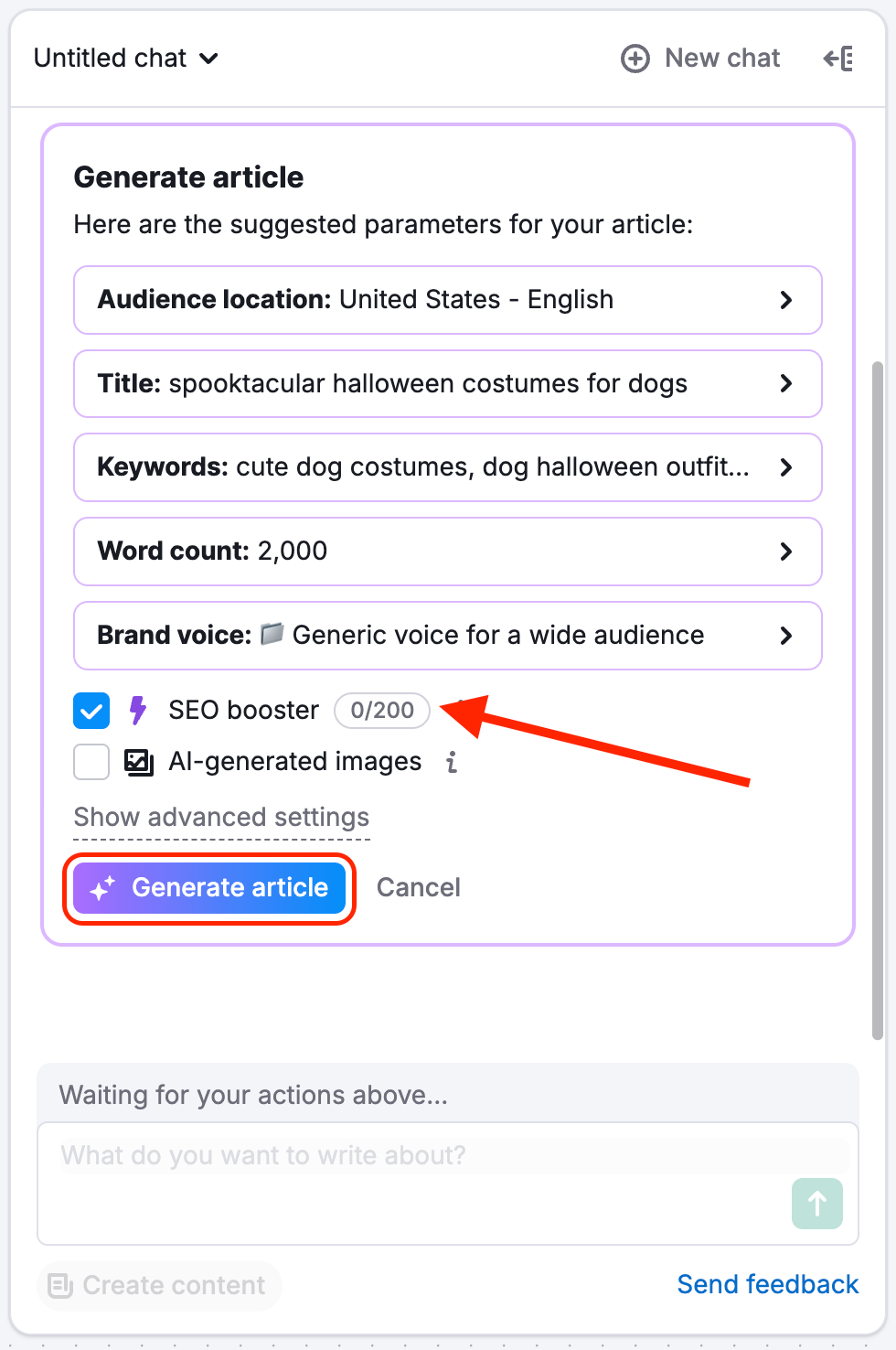The width and height of the screenshot is (896, 1350).
Task: Click the lightning bolt SEO booster icon
Action: click(137, 710)
